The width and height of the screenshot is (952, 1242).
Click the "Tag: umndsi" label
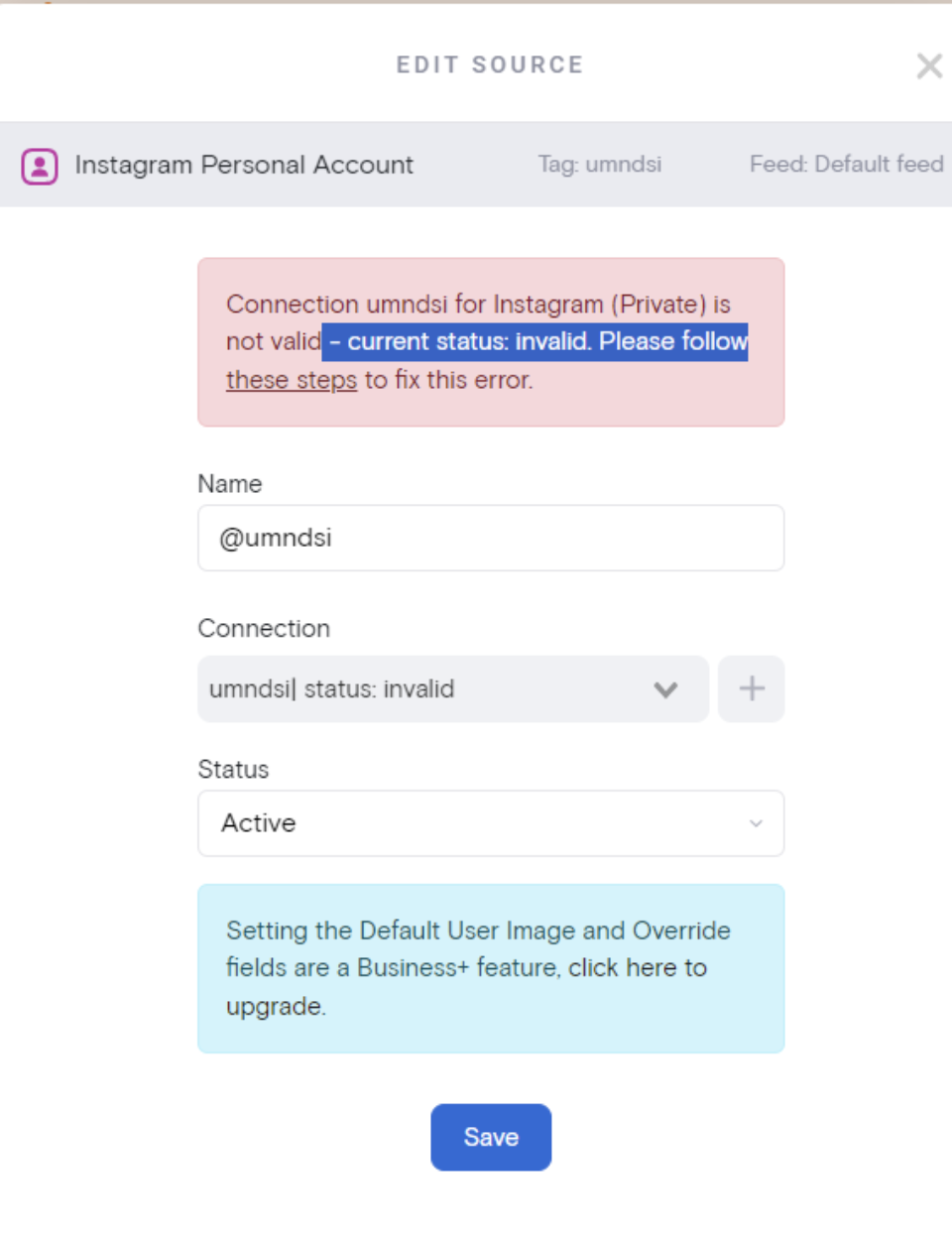(599, 165)
